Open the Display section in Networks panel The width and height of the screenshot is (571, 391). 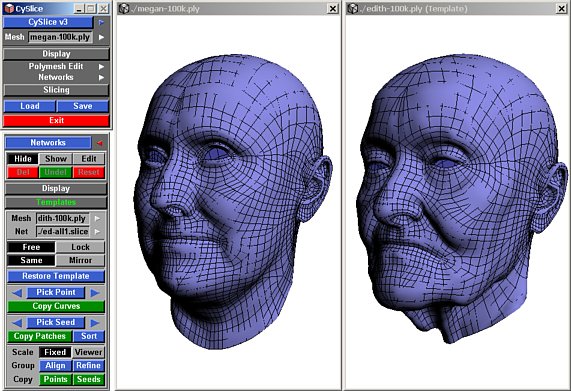pyautogui.click(x=56, y=189)
